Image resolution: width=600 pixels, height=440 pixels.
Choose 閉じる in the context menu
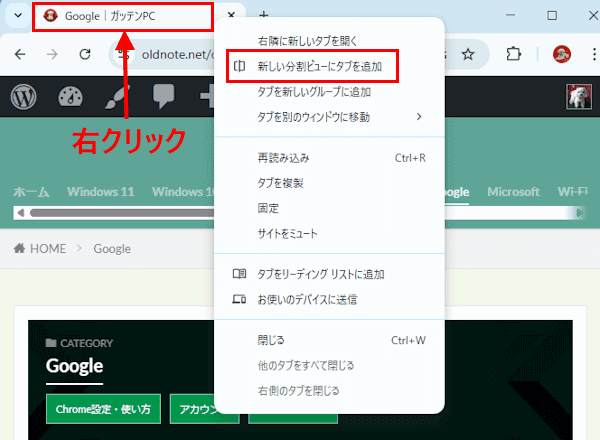pos(329,340)
